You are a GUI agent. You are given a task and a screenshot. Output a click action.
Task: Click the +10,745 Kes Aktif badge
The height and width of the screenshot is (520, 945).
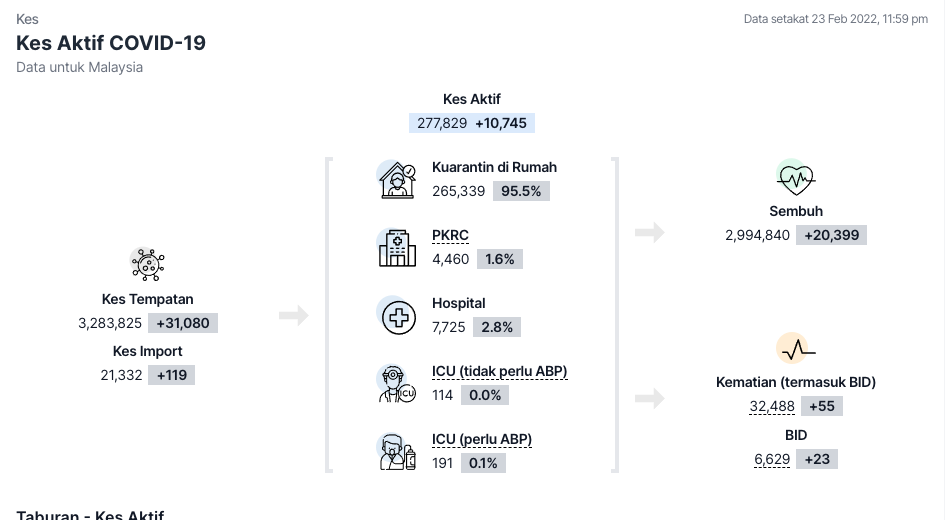(503, 124)
